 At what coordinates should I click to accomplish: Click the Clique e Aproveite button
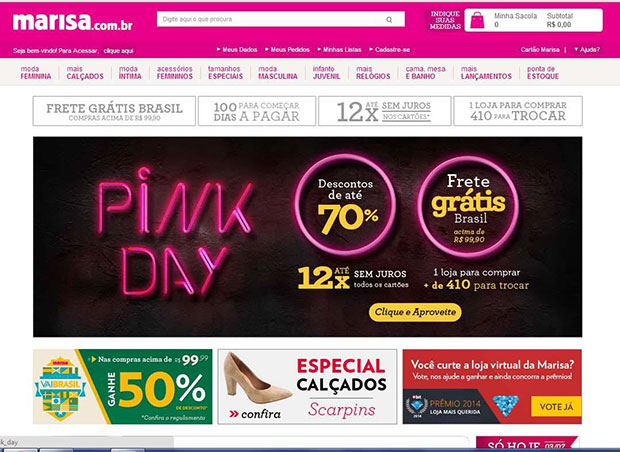click(415, 312)
